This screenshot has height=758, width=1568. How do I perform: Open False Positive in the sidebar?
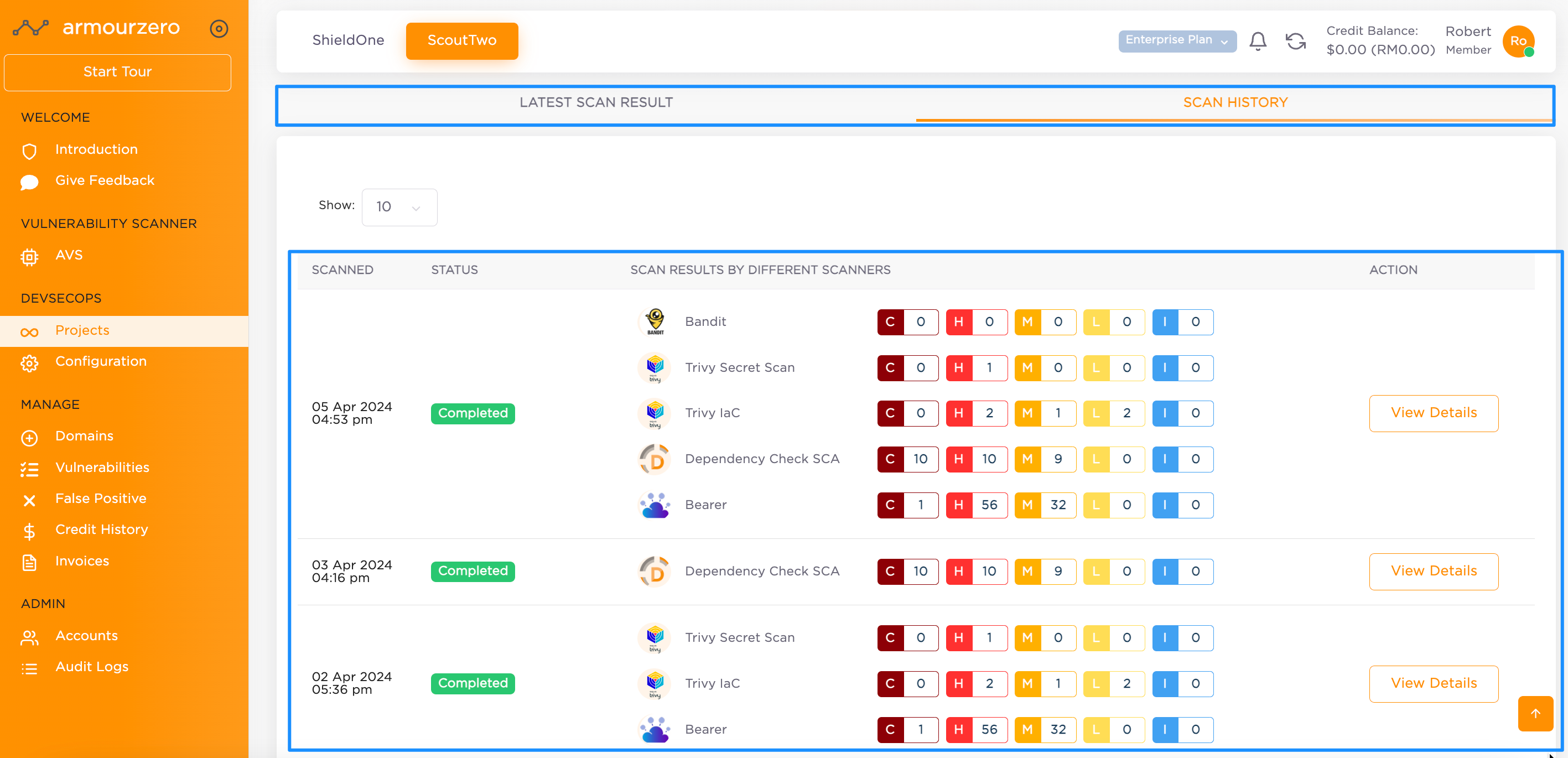101,499
